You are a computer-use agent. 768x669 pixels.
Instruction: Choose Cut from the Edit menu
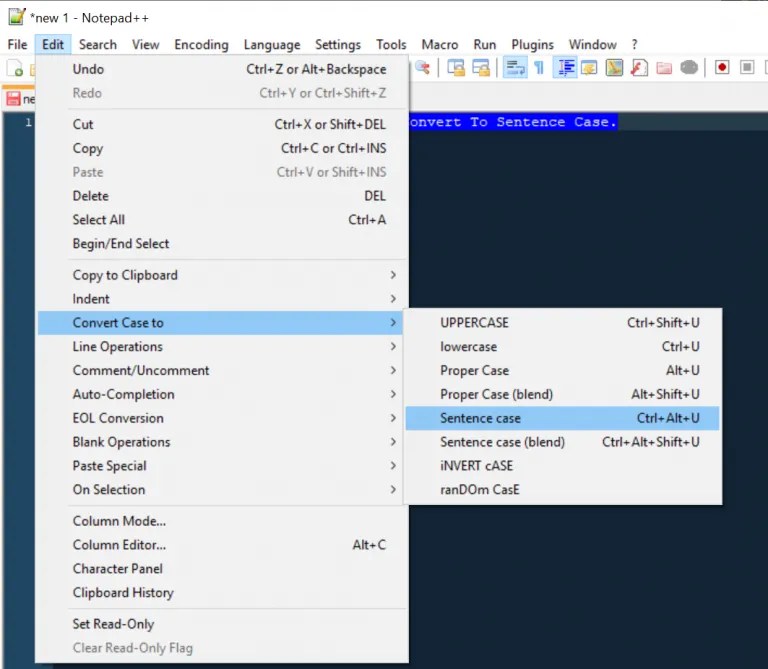click(222, 124)
